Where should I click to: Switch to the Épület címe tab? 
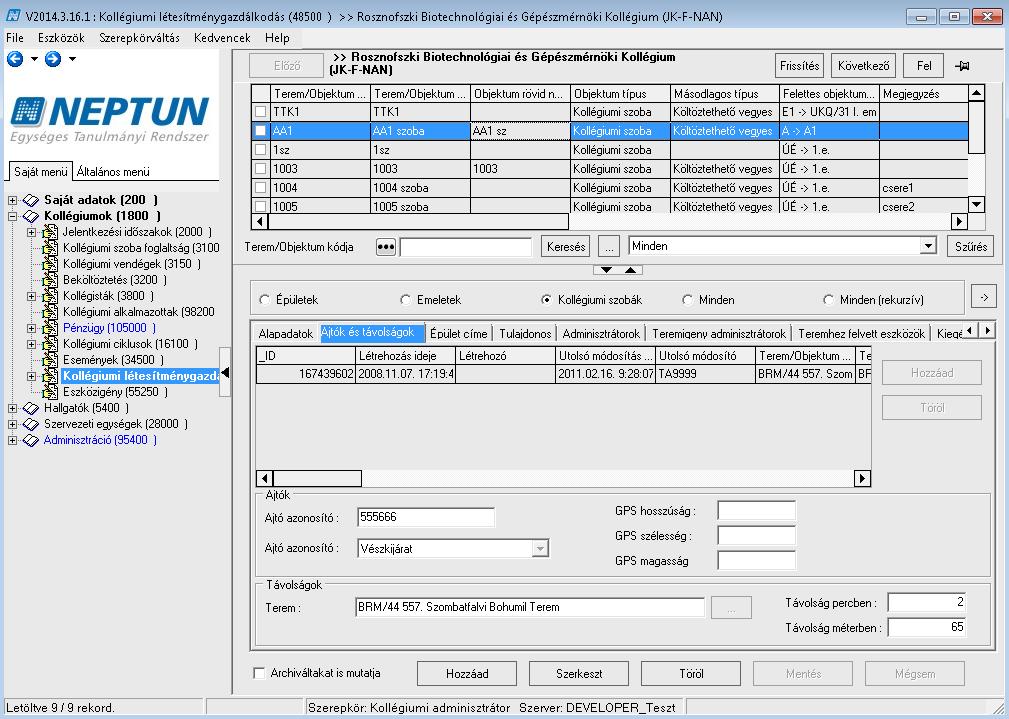pyautogui.click(x=459, y=333)
